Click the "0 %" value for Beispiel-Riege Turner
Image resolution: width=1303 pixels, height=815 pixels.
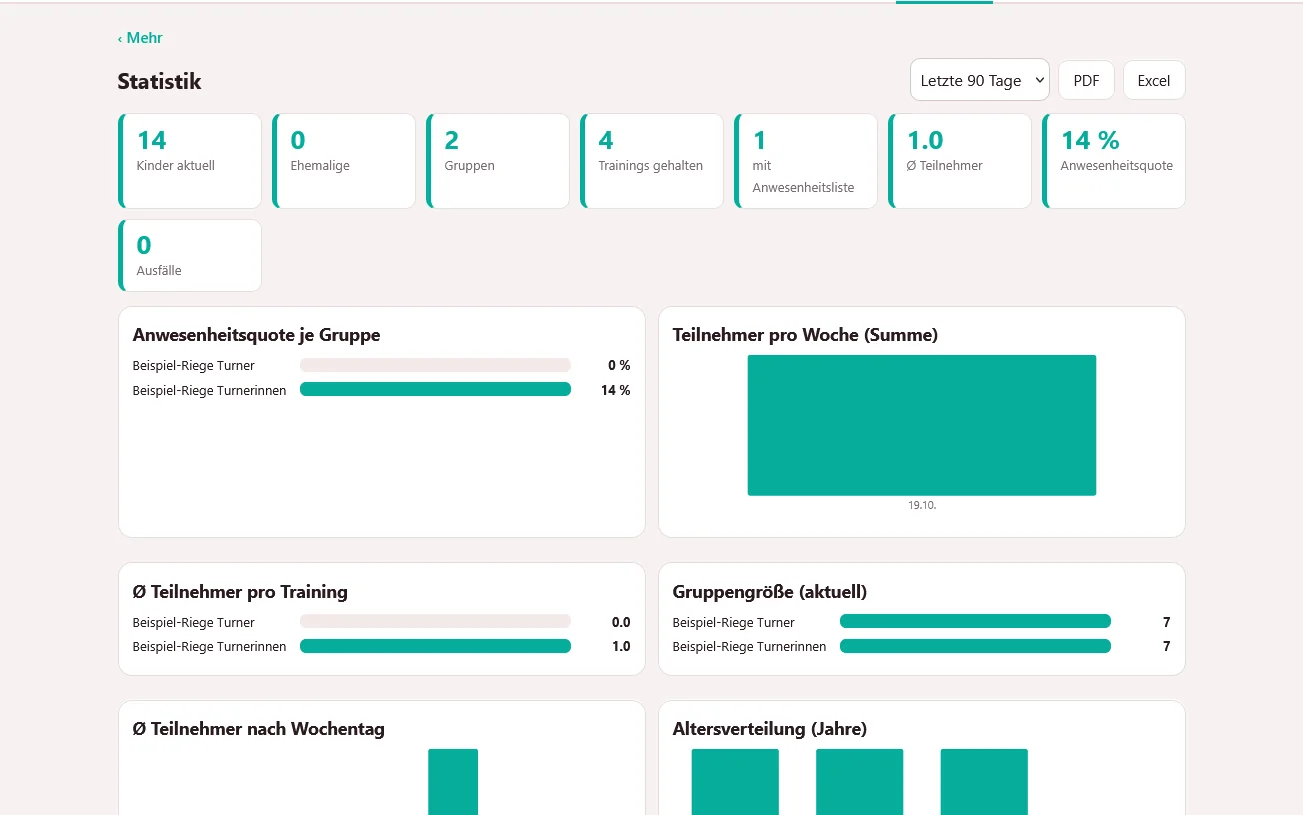click(619, 365)
